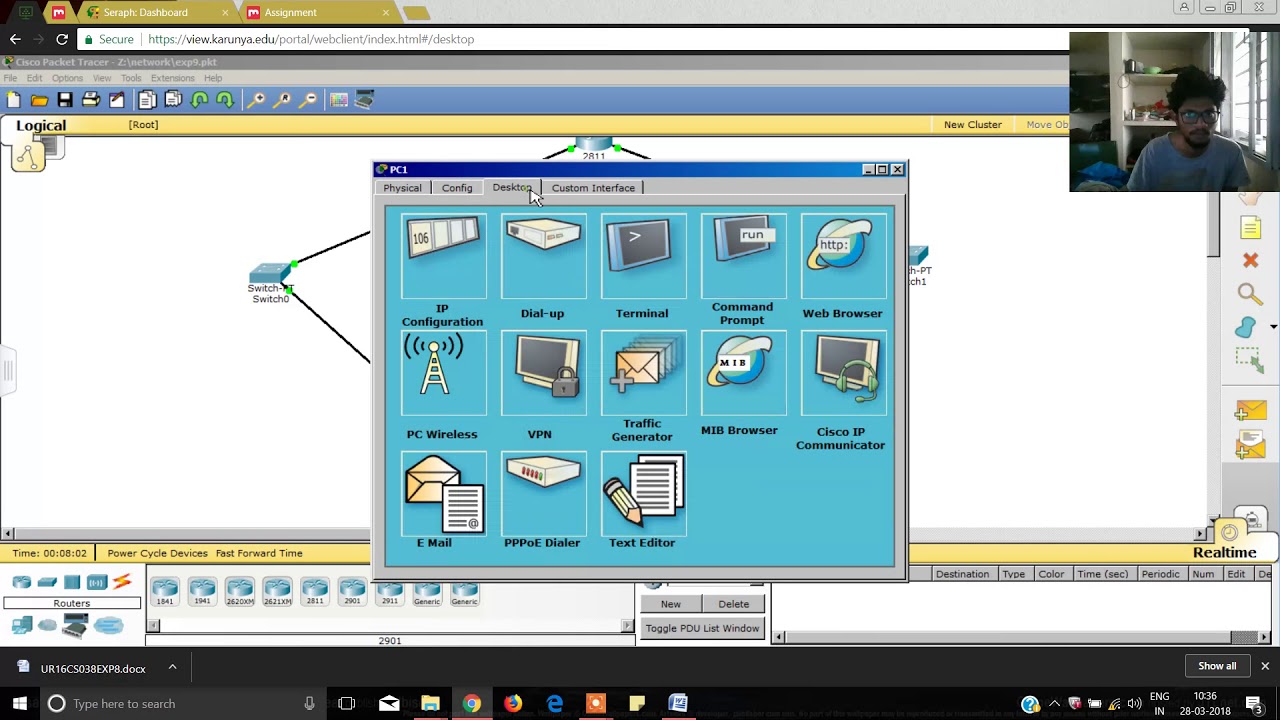This screenshot has width=1280, height=720.
Task: Open the Traffic Generator
Action: [643, 373]
